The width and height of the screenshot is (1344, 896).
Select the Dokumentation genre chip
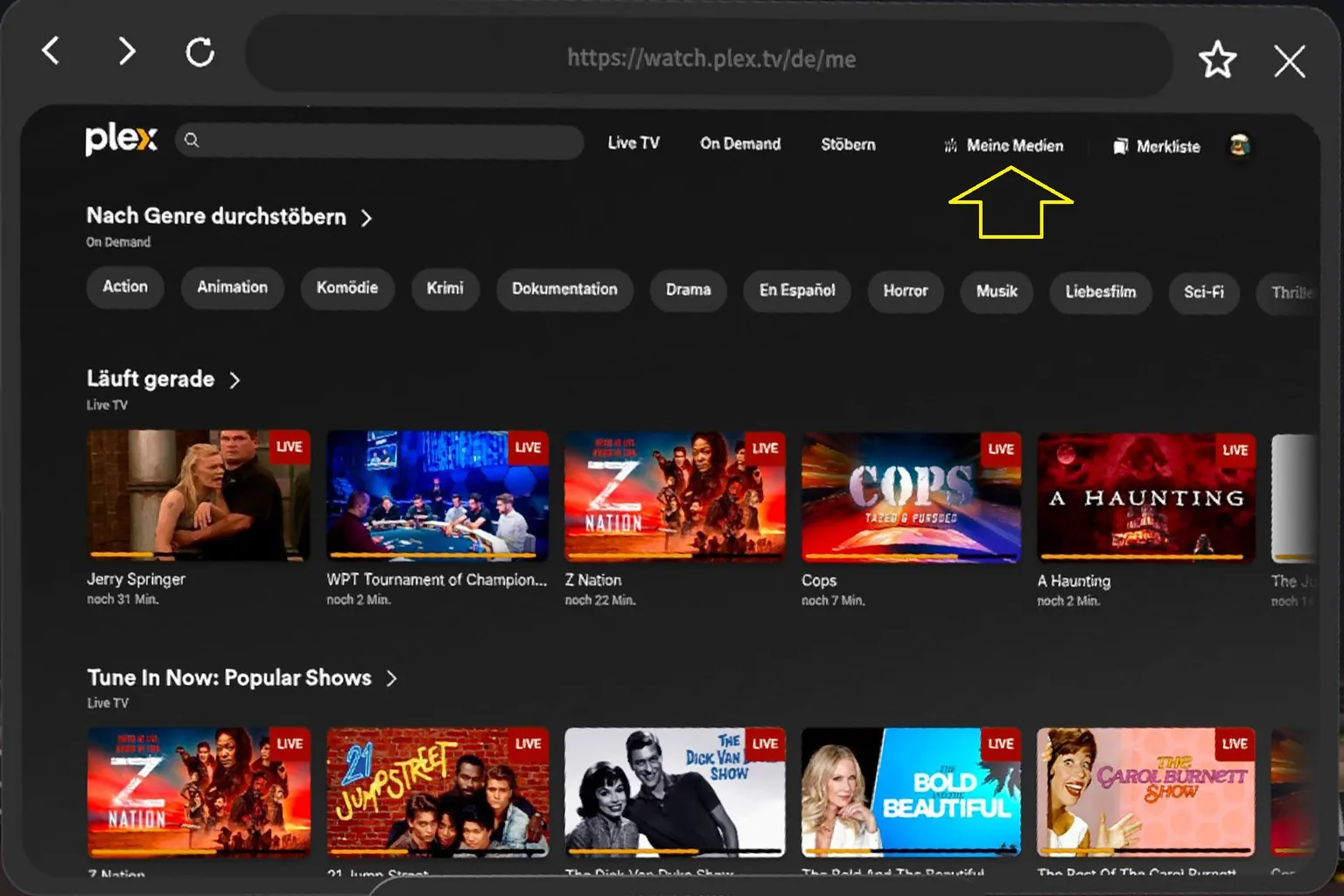pos(564,290)
